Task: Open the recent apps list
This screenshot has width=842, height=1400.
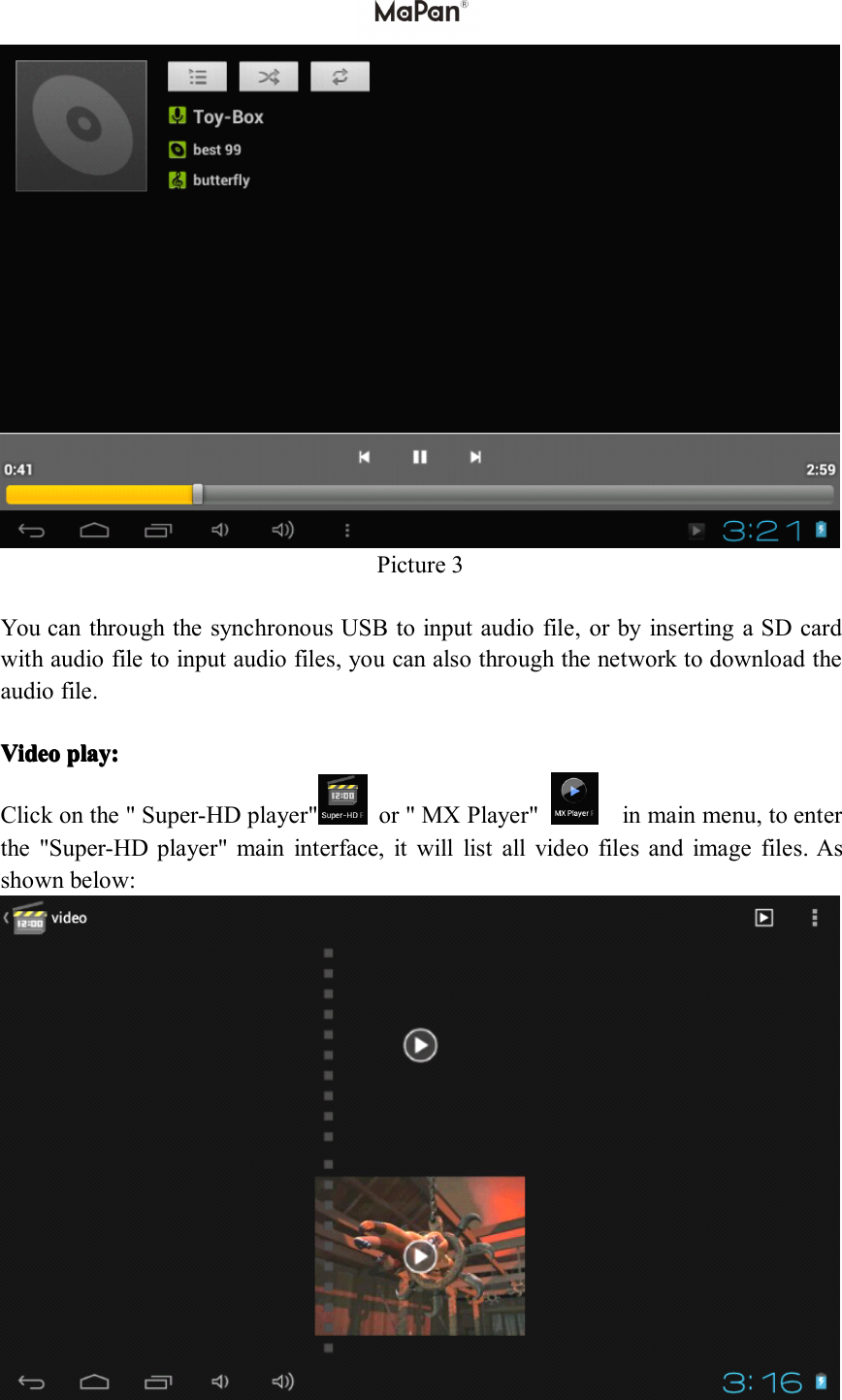Action: point(158,530)
